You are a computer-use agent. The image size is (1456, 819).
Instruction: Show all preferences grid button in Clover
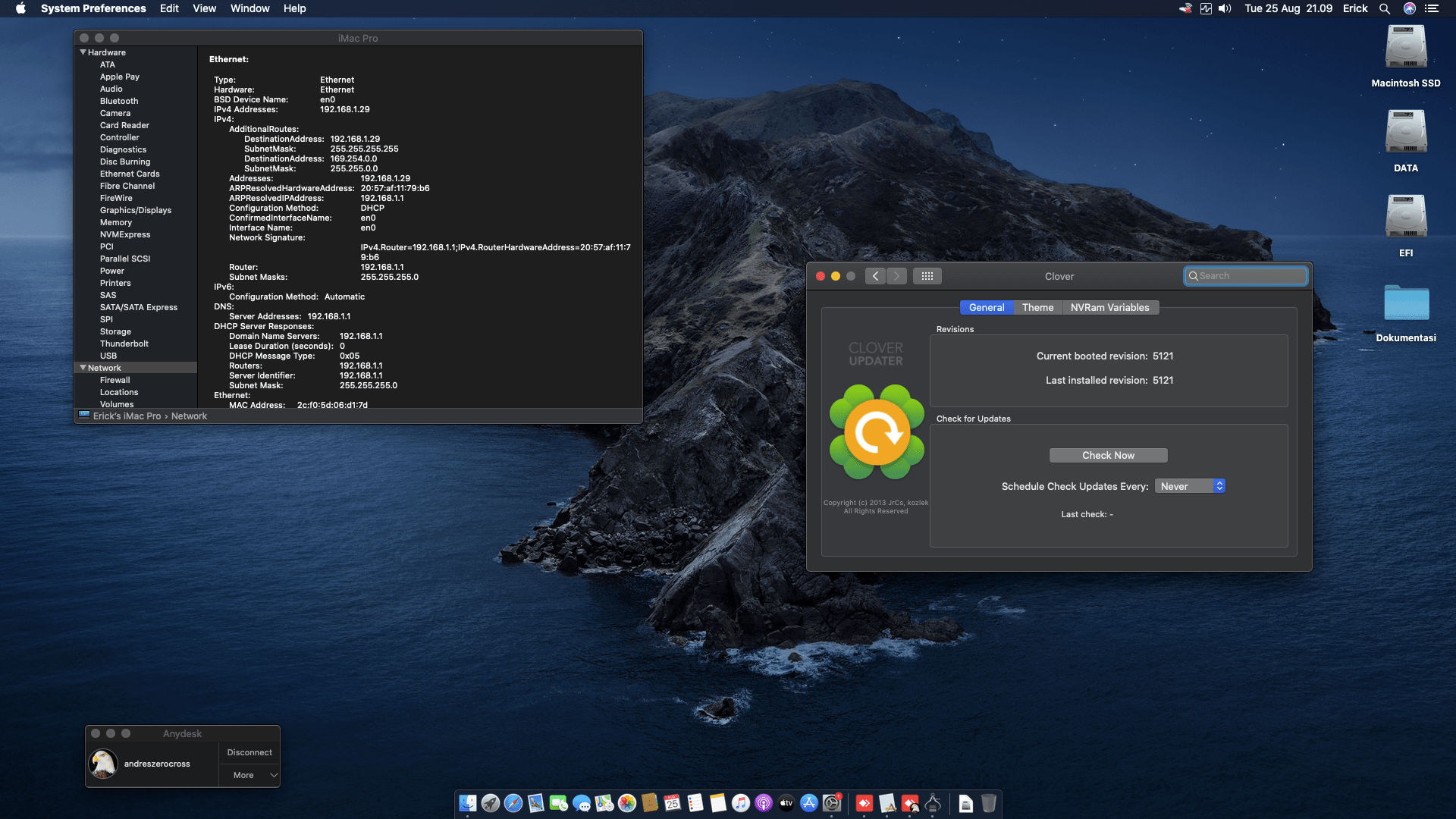[927, 276]
